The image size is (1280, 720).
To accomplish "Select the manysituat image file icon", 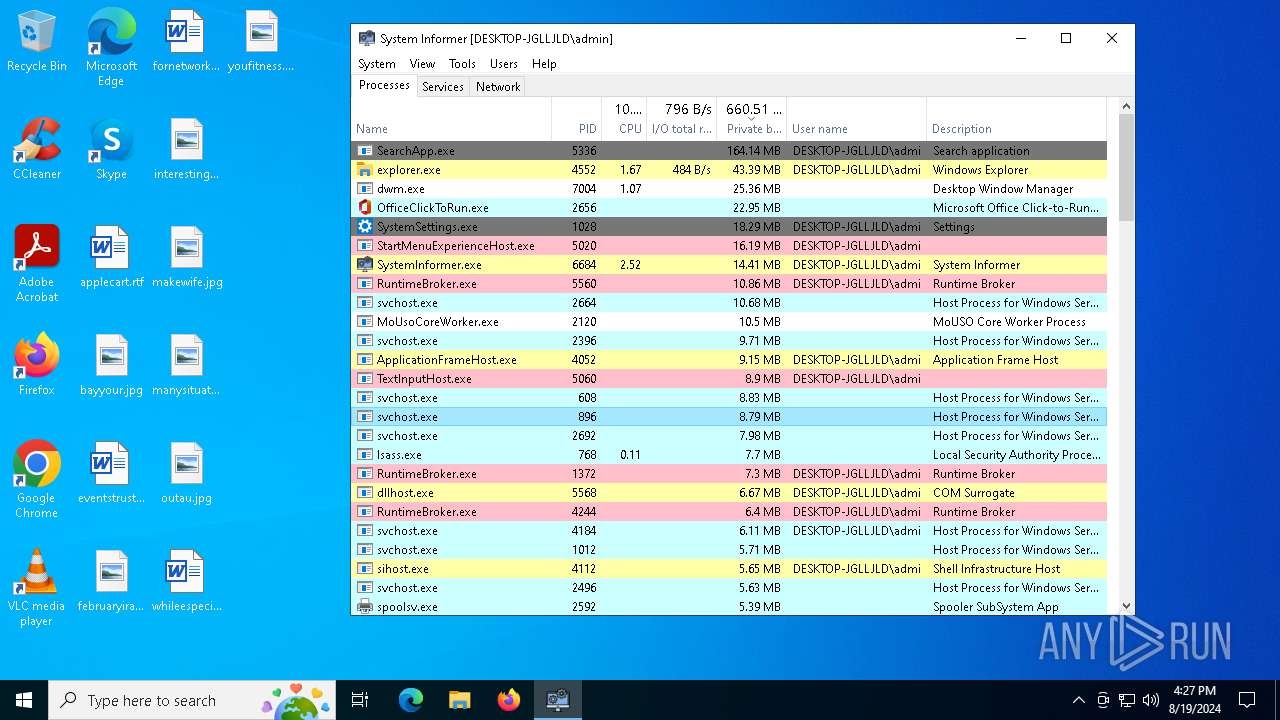I will (x=186, y=366).
